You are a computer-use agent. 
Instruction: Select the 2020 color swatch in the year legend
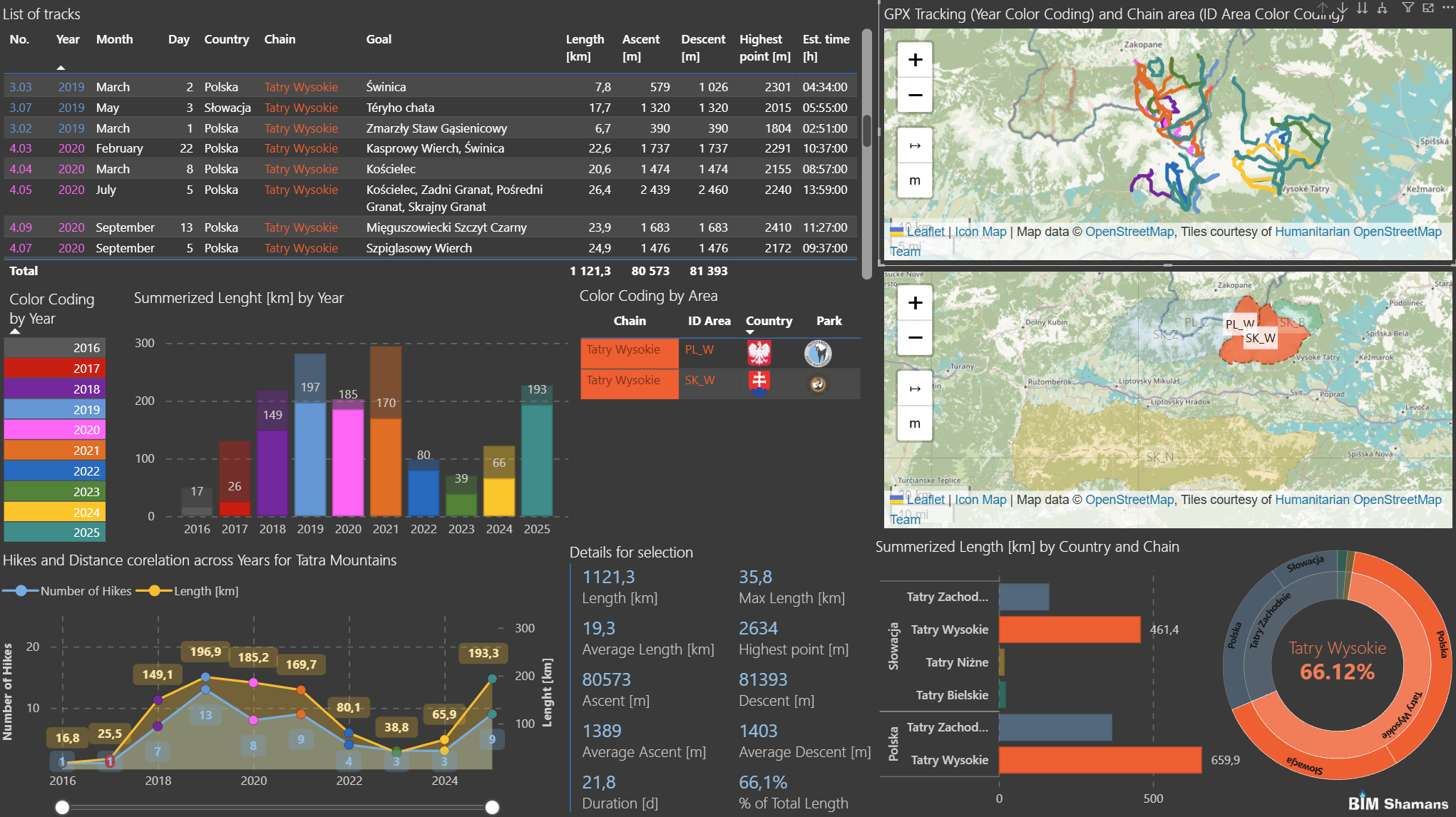point(54,430)
